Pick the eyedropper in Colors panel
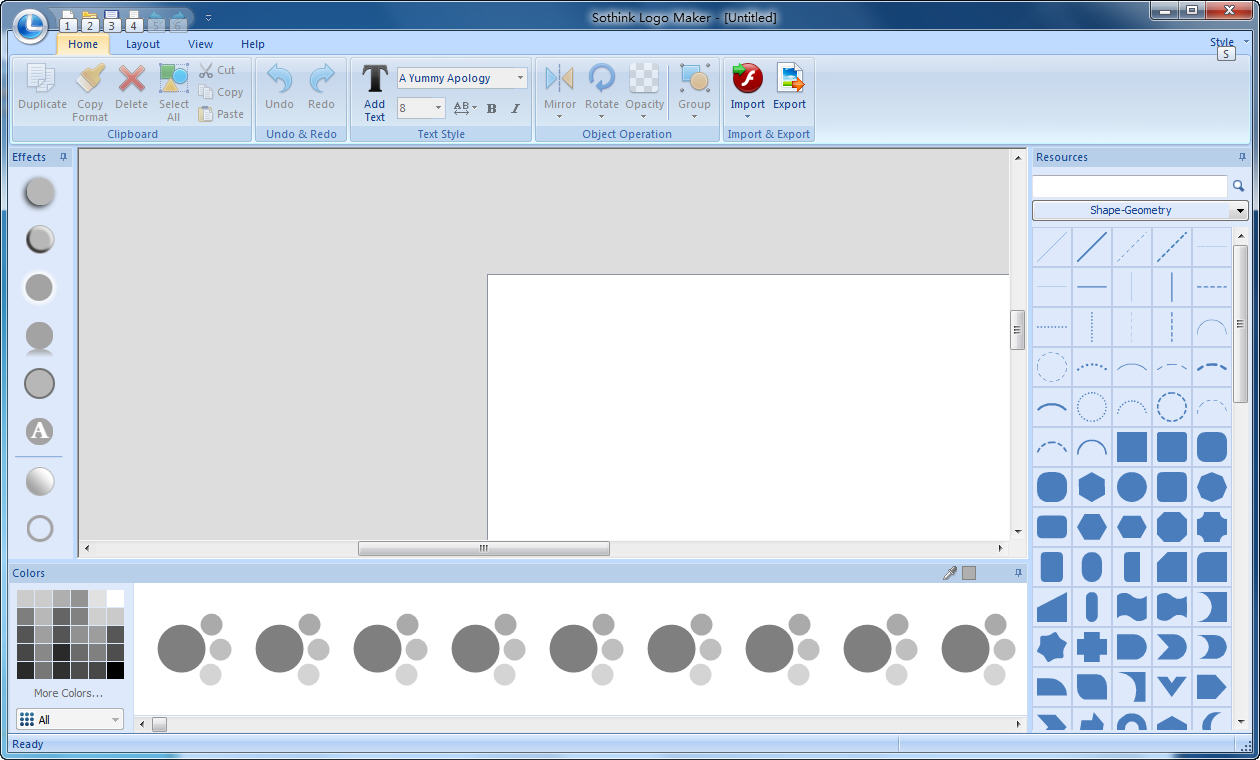Viewport: 1260px width, 760px height. click(950, 573)
